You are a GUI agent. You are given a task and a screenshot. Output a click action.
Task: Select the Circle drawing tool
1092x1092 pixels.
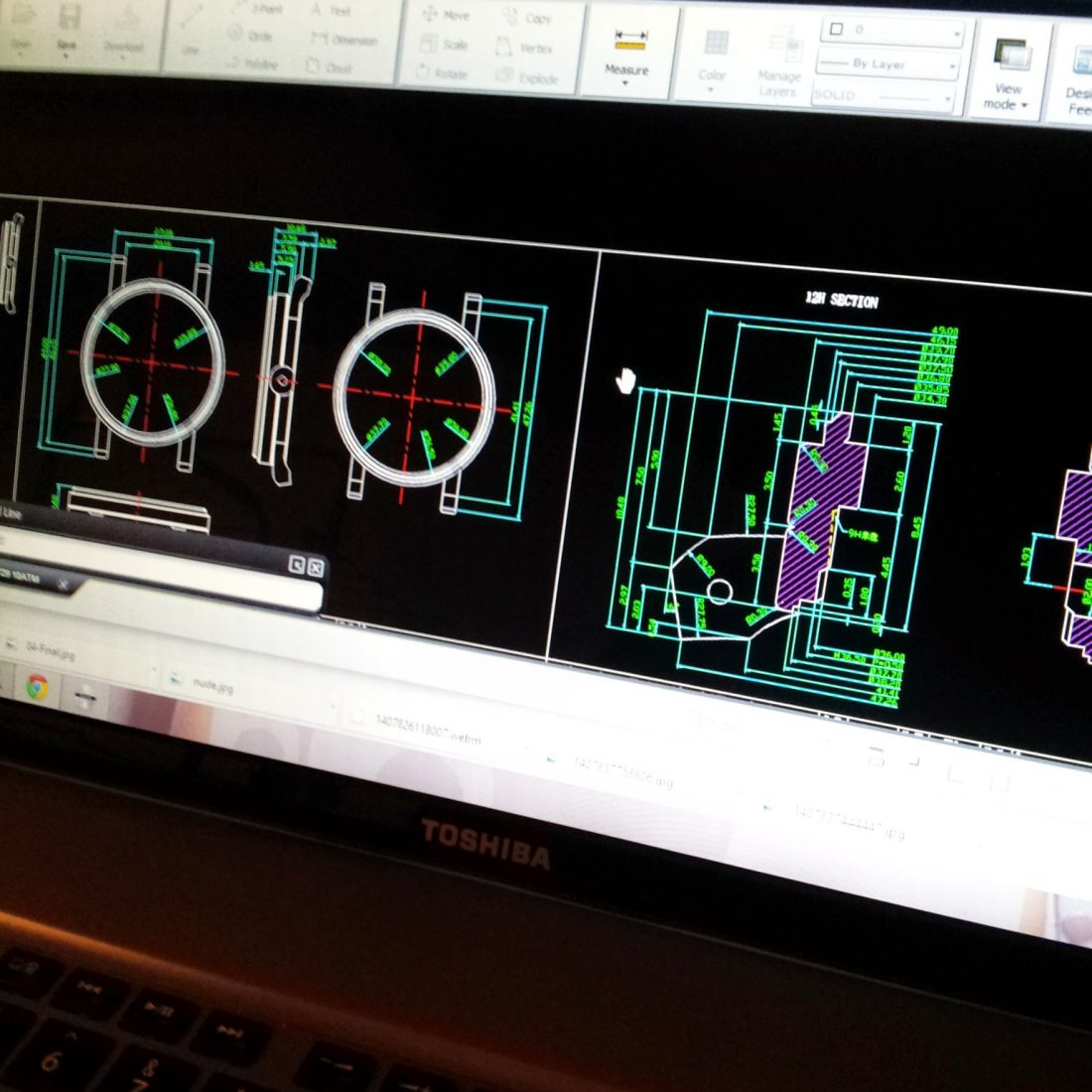[250, 34]
